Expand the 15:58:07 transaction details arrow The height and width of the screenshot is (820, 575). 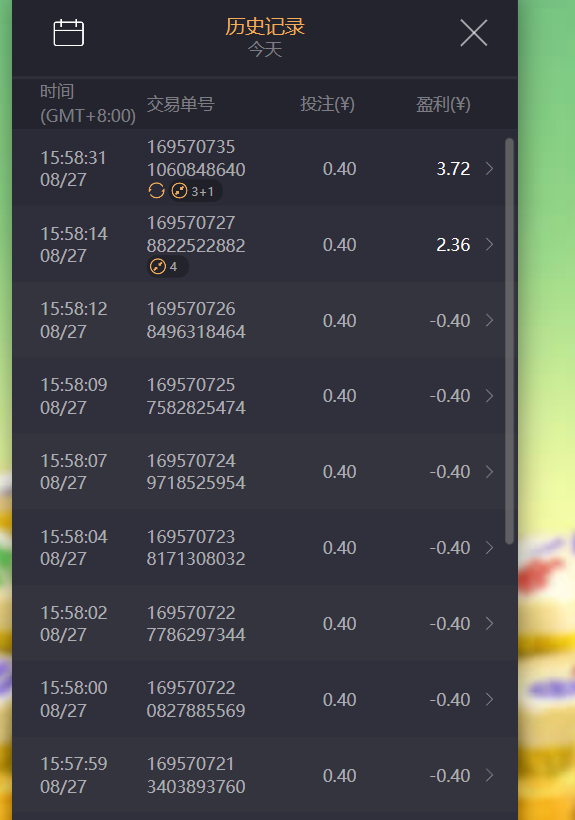coord(489,472)
